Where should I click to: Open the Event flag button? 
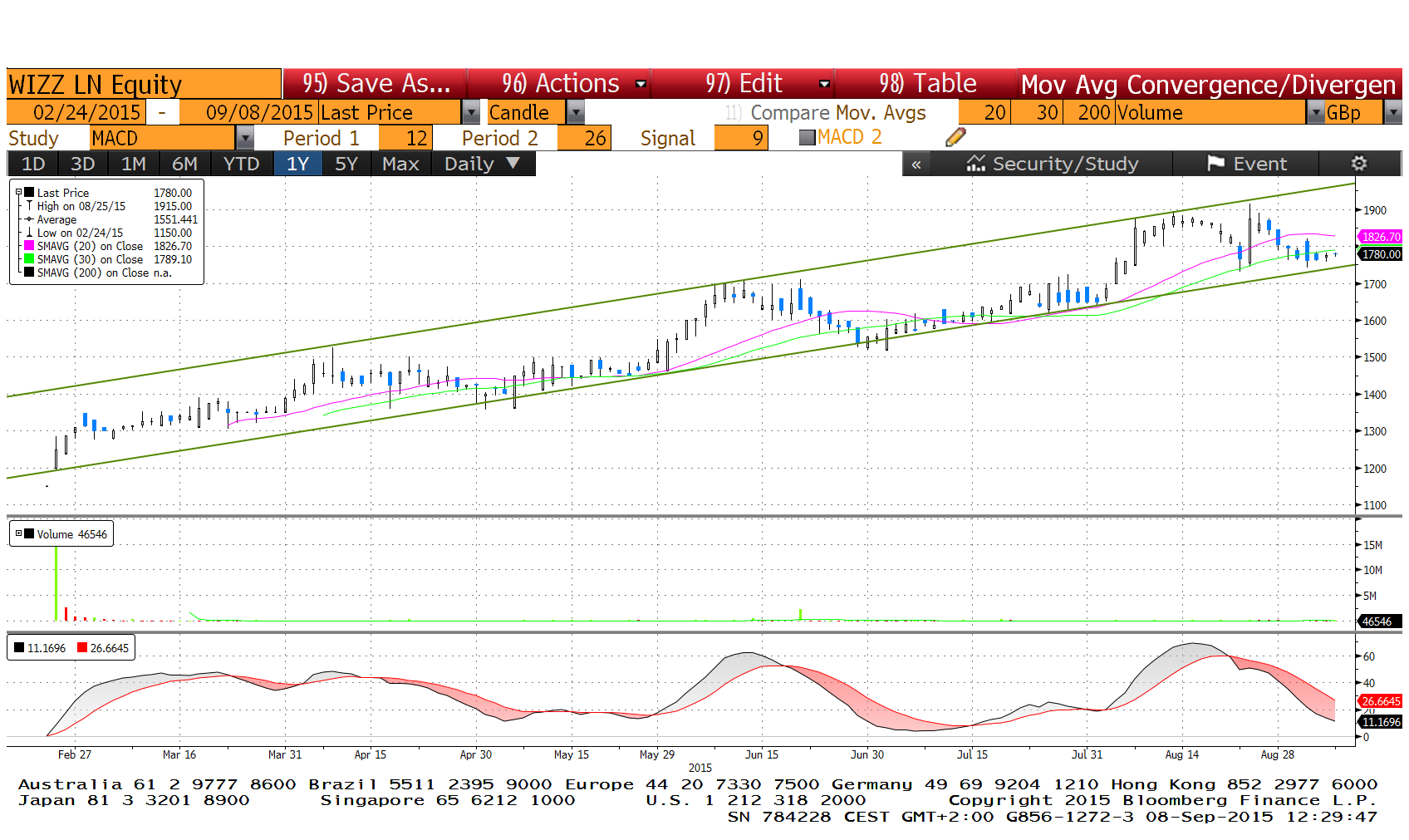pyautogui.click(x=1246, y=164)
